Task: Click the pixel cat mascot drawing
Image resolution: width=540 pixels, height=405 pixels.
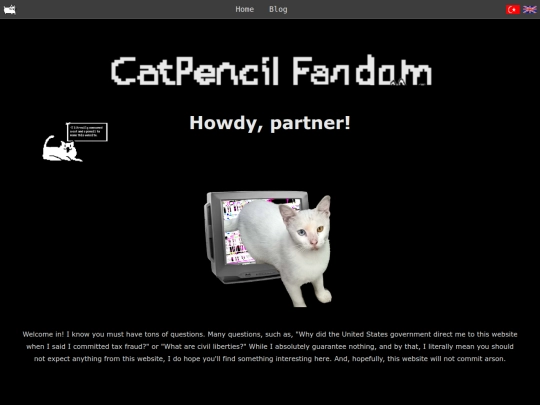Action: click(x=62, y=148)
